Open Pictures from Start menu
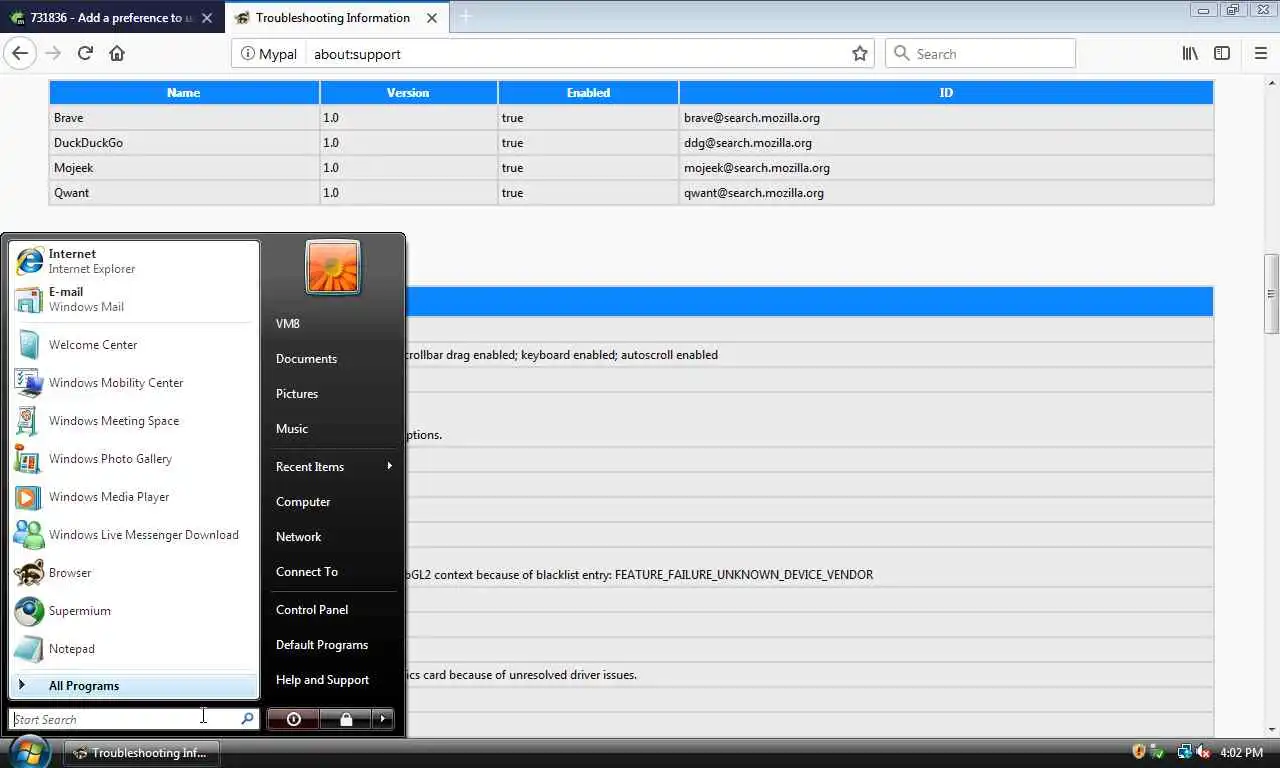This screenshot has width=1280, height=768. pyautogui.click(x=333, y=394)
